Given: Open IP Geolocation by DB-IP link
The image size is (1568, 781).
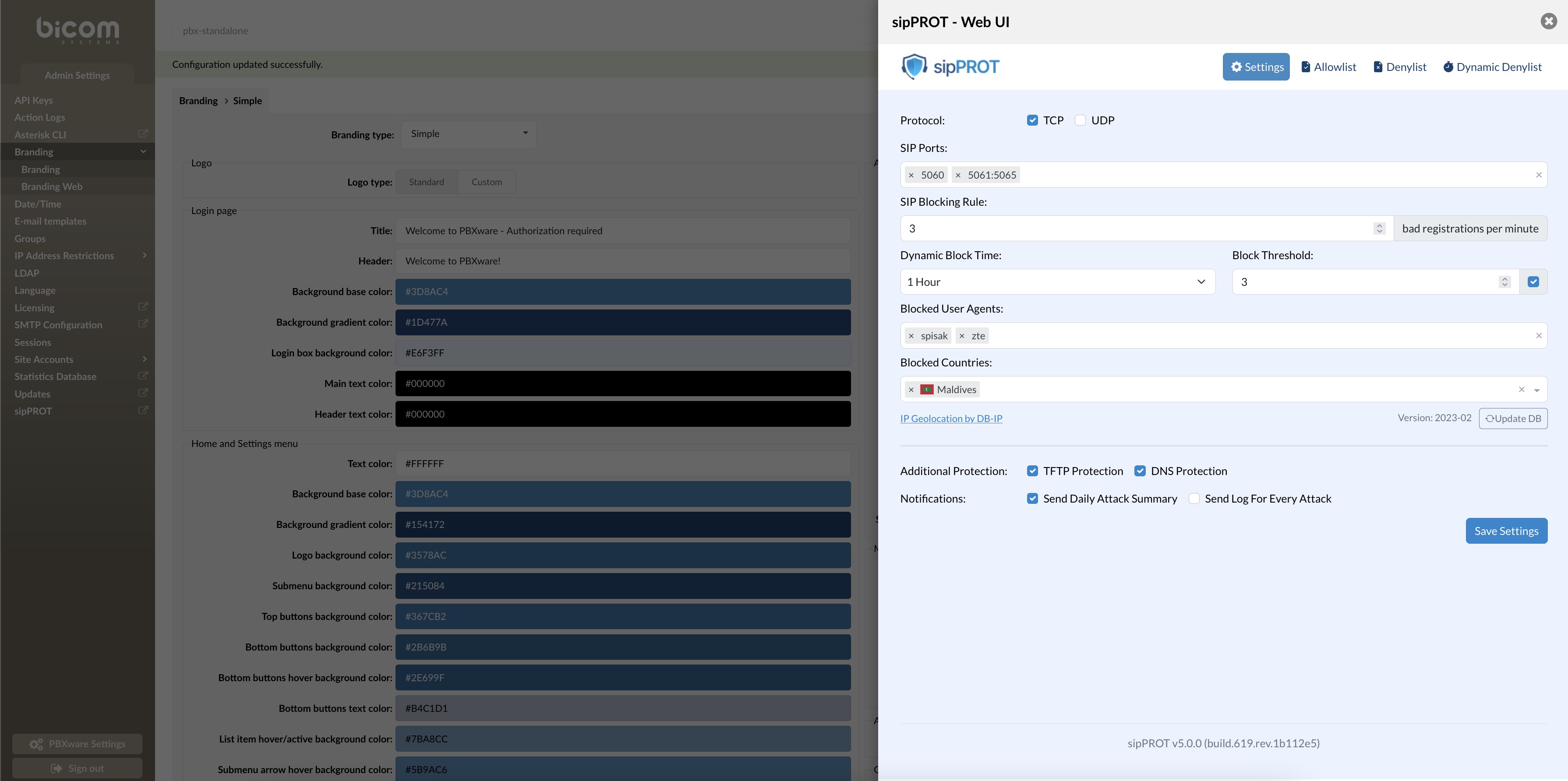Looking at the screenshot, I should coord(951,419).
